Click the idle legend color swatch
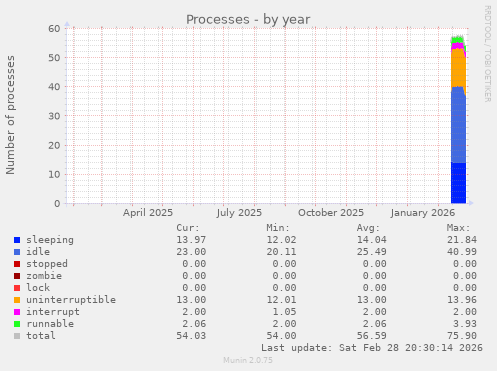The height and width of the screenshot is (371, 497). coord(17,252)
